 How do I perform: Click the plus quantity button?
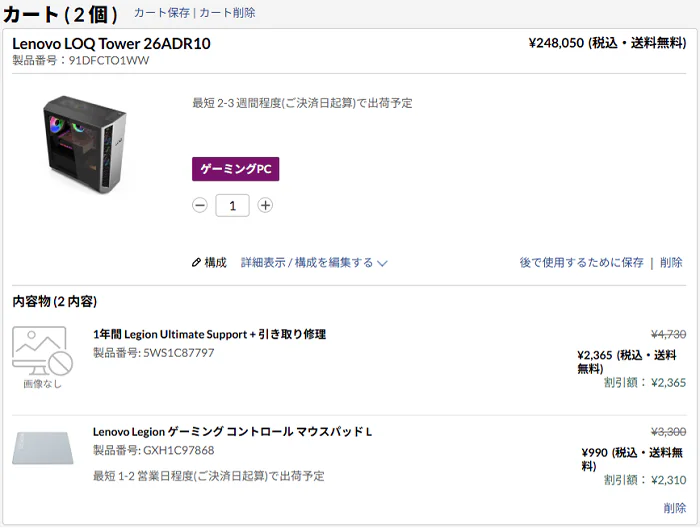265,205
